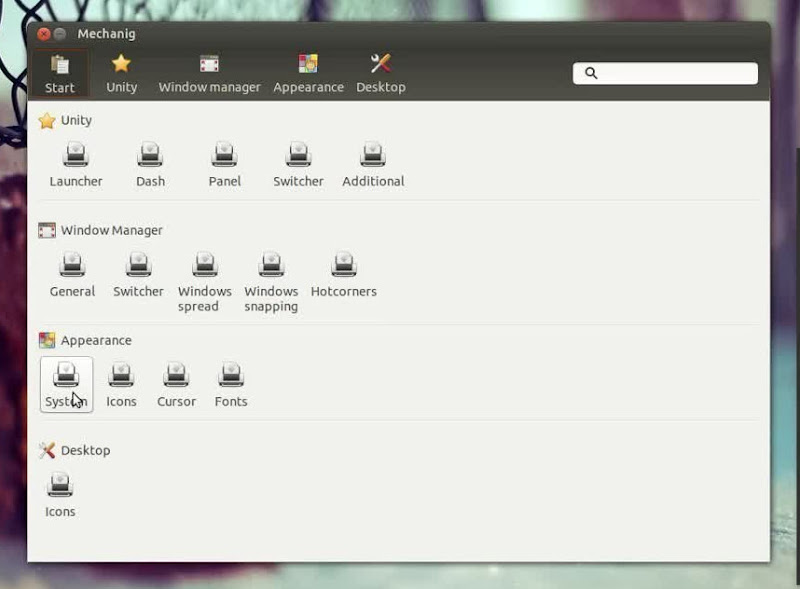Open the Launcher settings under Unity

(x=76, y=165)
